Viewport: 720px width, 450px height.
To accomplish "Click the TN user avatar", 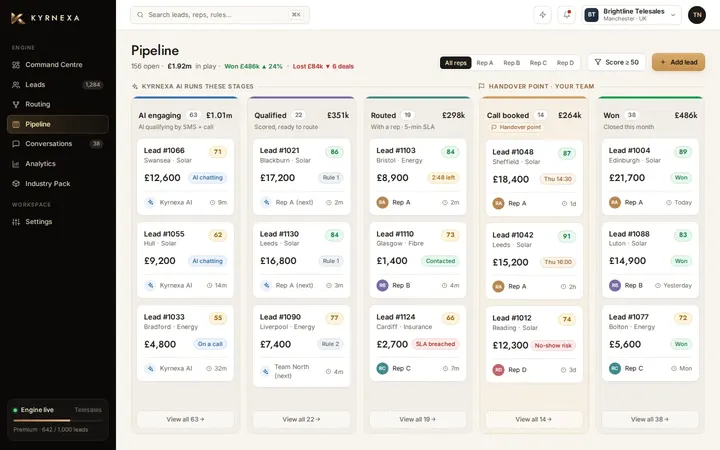I will [697, 15].
